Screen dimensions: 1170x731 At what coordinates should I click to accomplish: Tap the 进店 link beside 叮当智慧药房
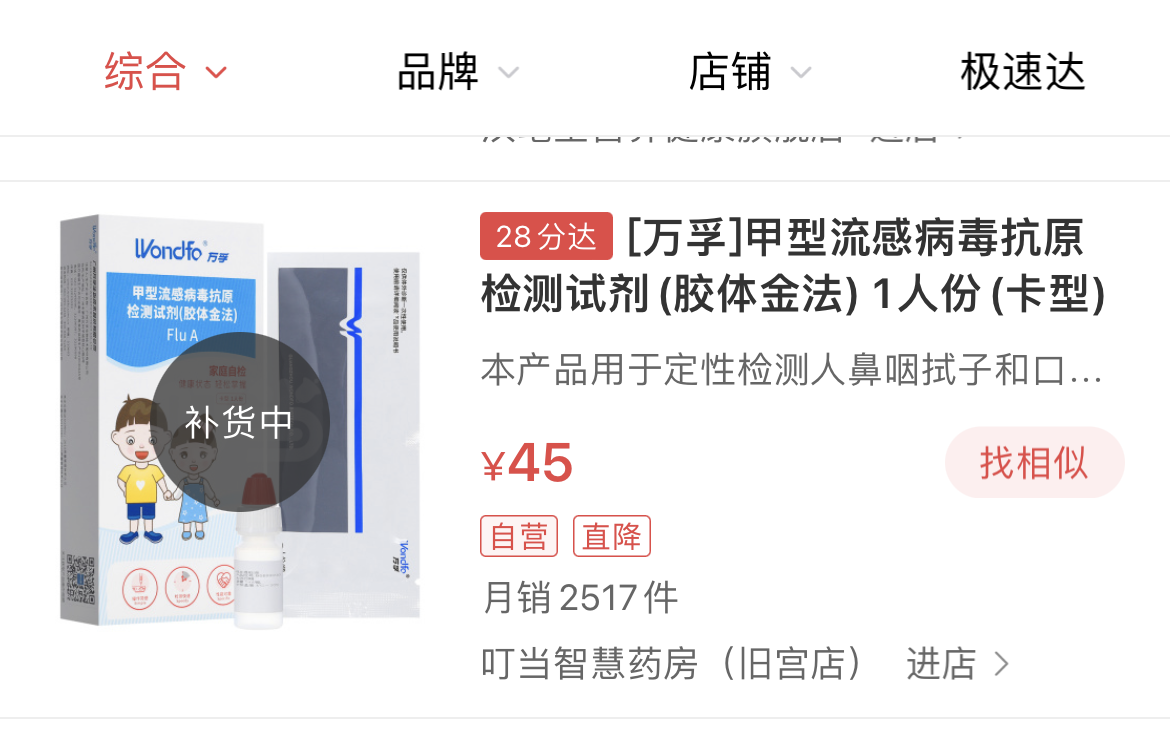coord(941,664)
